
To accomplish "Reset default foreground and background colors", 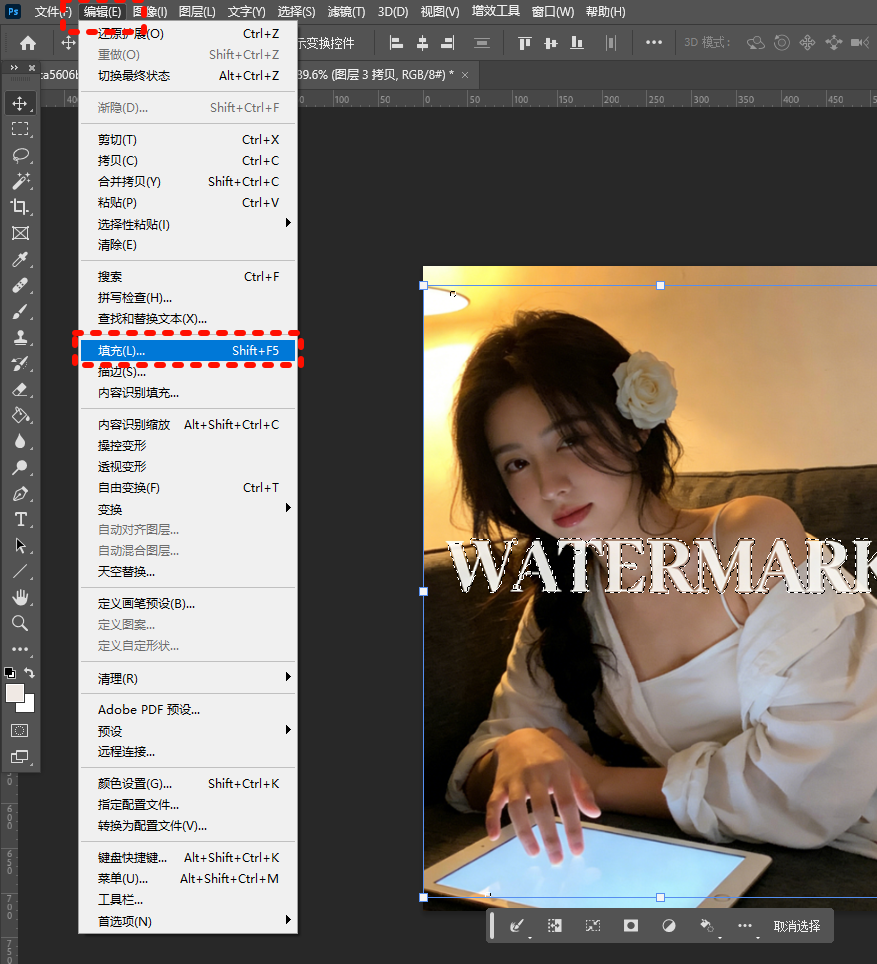I will (10, 673).
